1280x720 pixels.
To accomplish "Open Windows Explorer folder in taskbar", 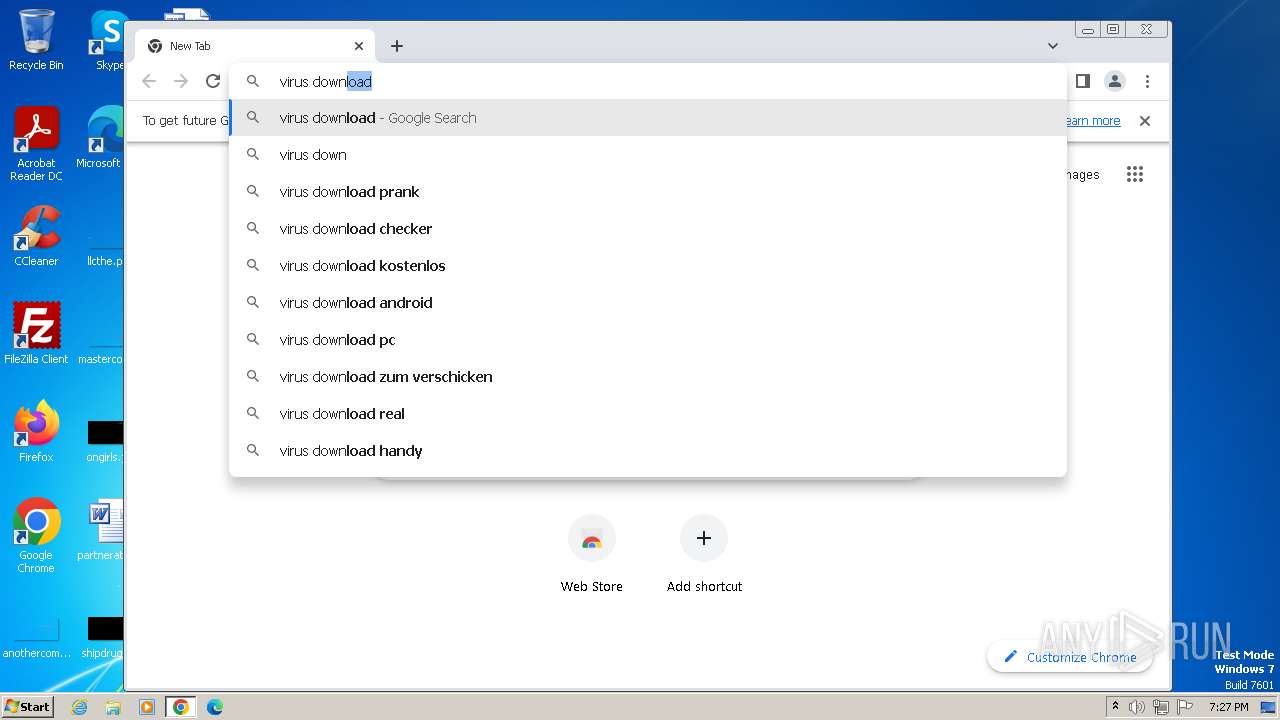I will coord(113,707).
